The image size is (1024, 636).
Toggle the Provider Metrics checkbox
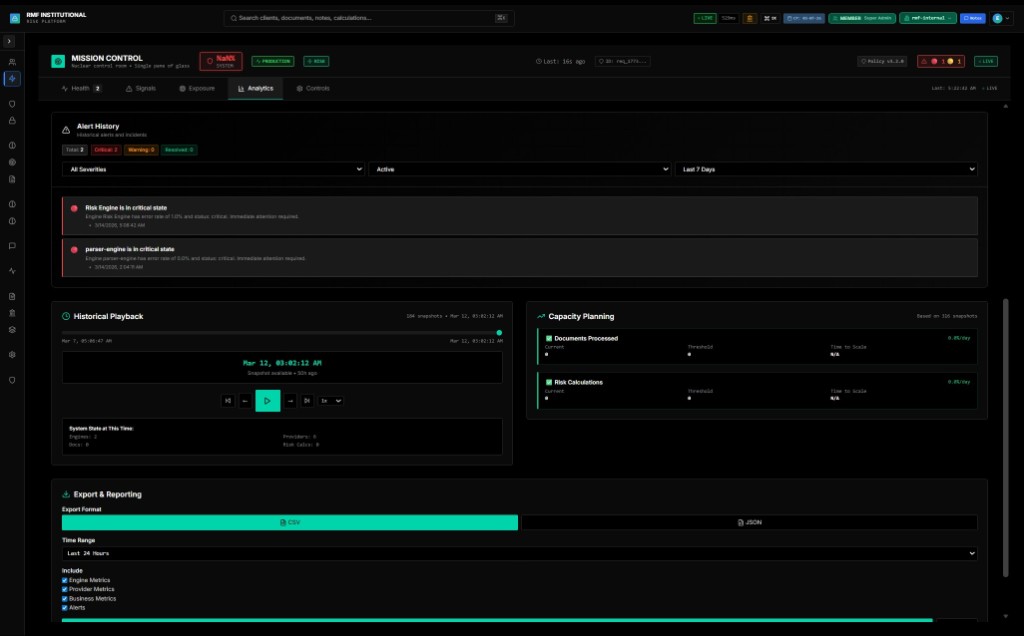click(65, 589)
